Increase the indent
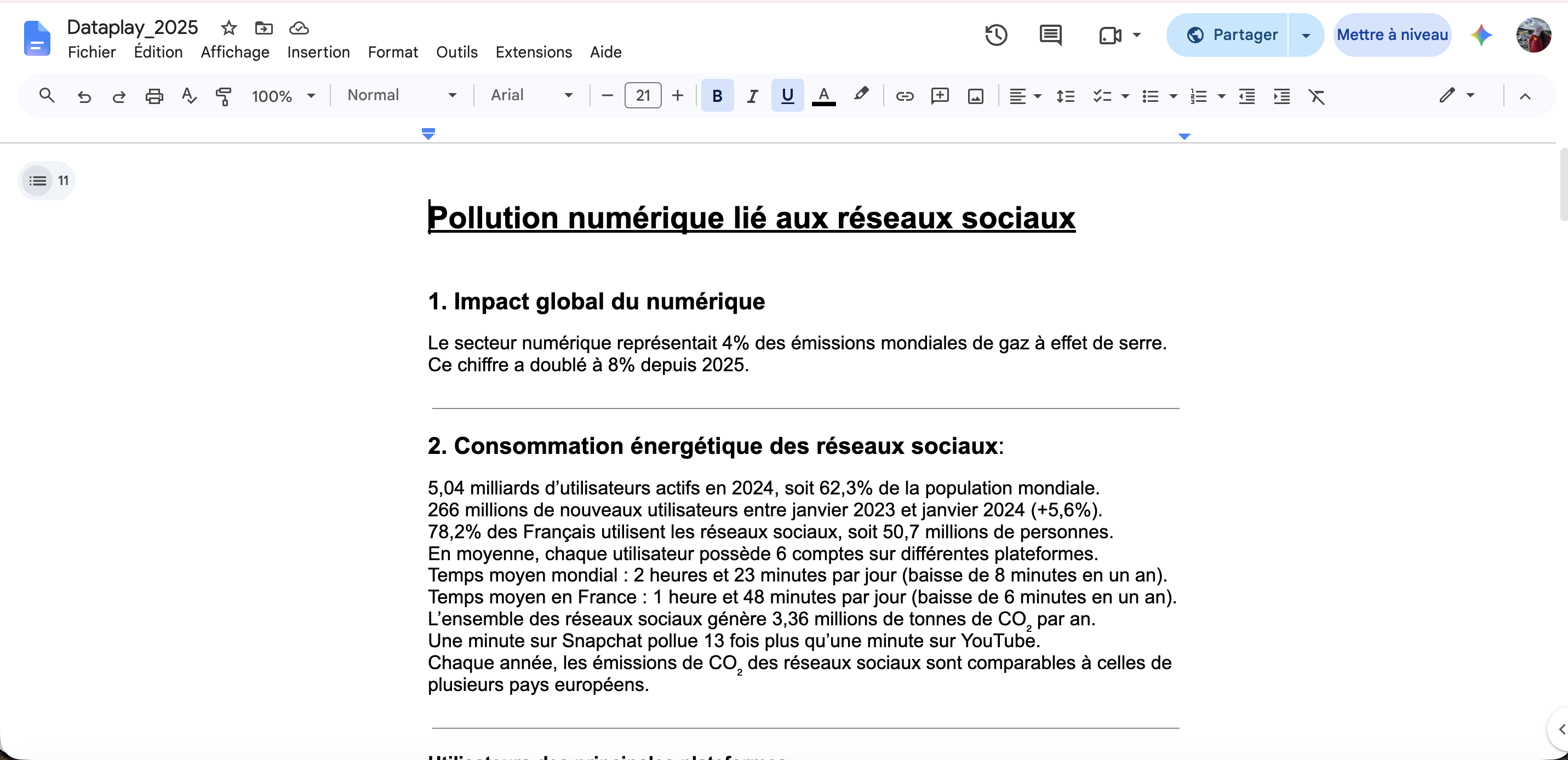Viewport: 1568px width, 760px height. (x=1282, y=95)
